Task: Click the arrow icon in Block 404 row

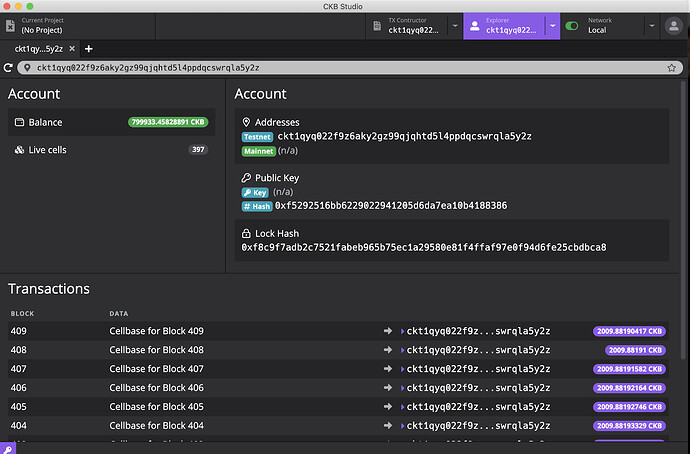Action: pyautogui.click(x=388, y=425)
